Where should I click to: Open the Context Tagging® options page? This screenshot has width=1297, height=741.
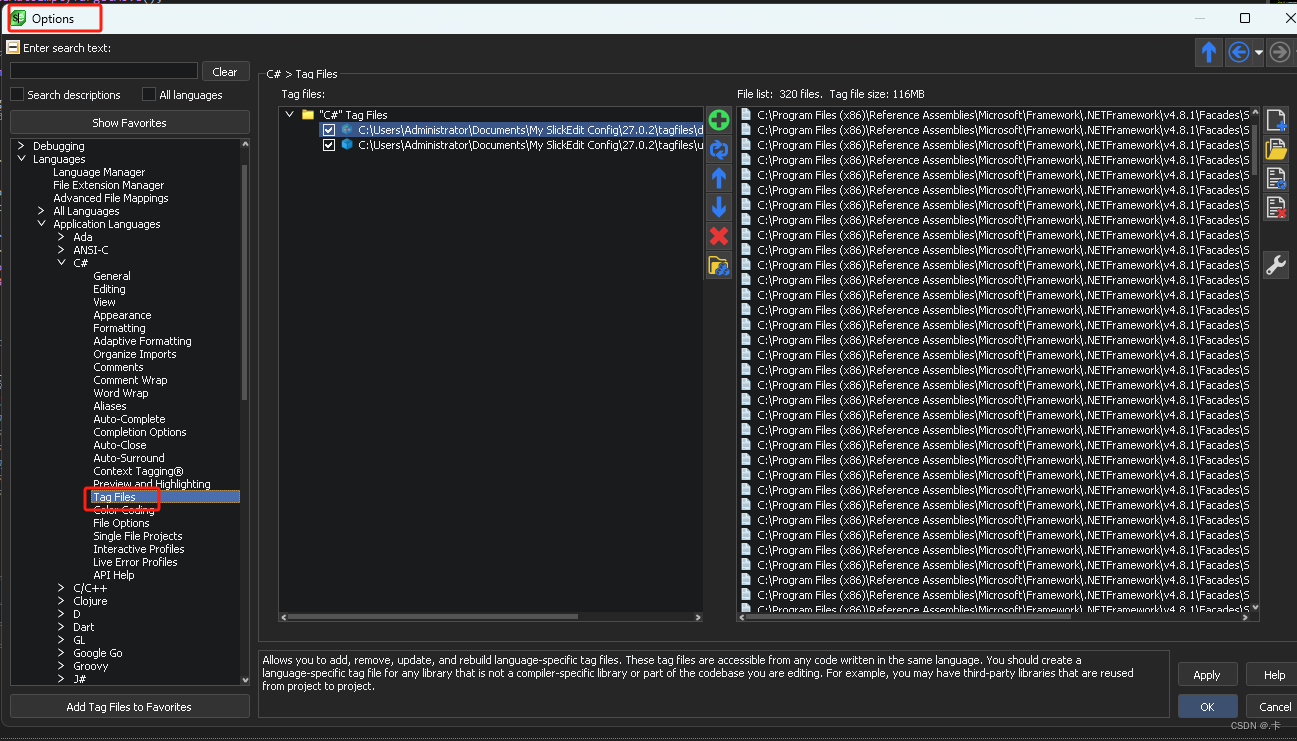click(138, 471)
